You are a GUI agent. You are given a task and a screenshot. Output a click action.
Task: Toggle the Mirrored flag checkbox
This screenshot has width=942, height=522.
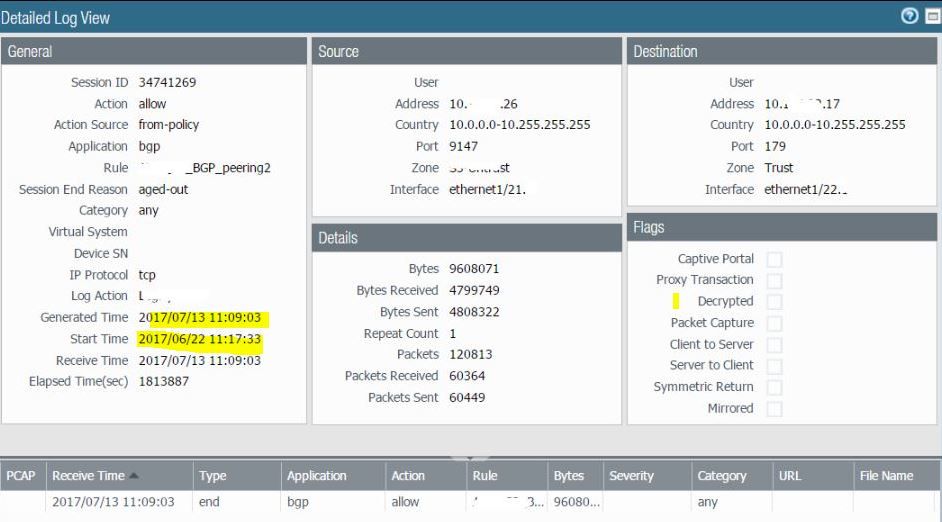pos(774,409)
